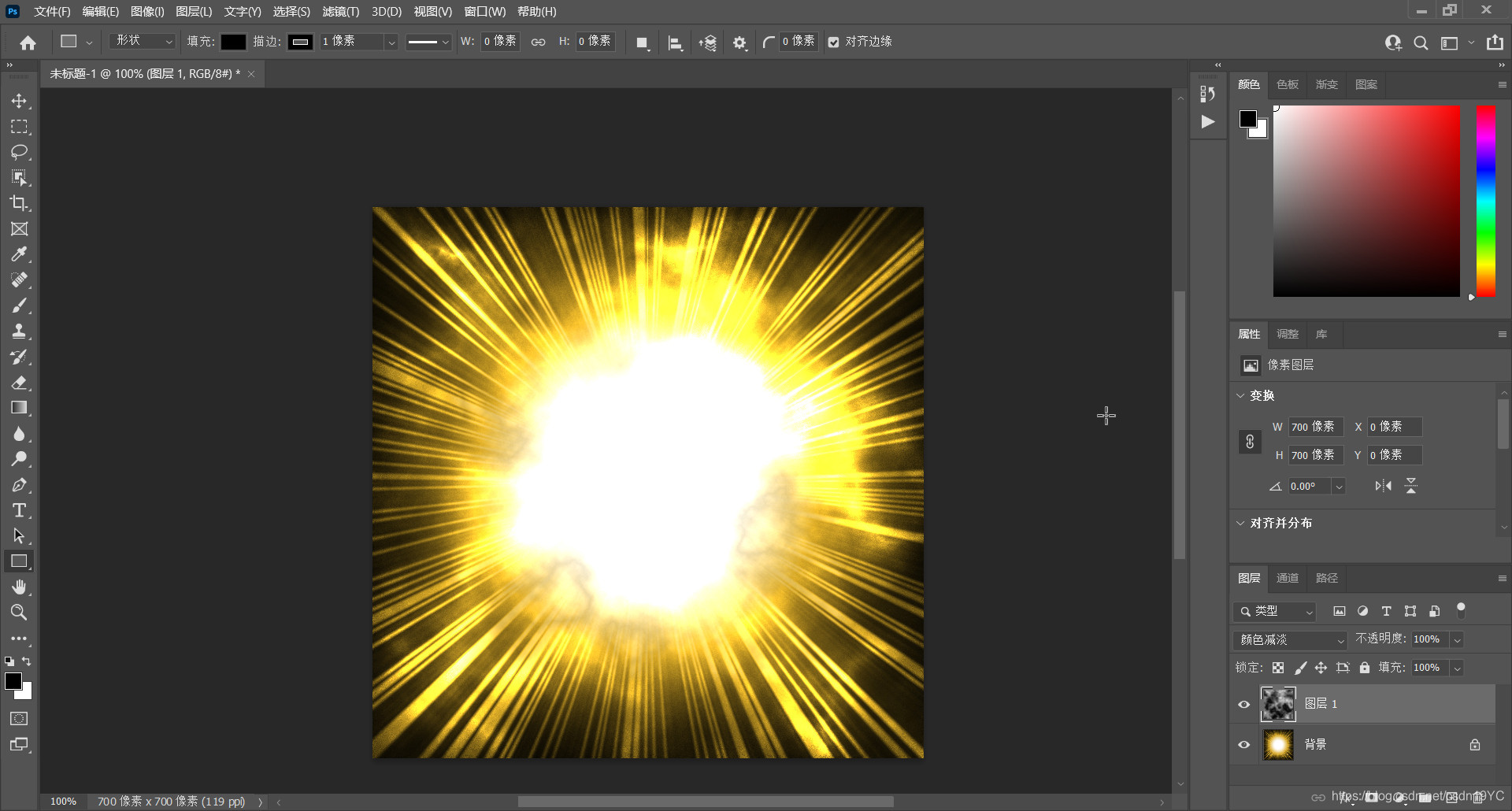The width and height of the screenshot is (1512, 811).
Task: Select the Gradient tool
Action: 19,408
